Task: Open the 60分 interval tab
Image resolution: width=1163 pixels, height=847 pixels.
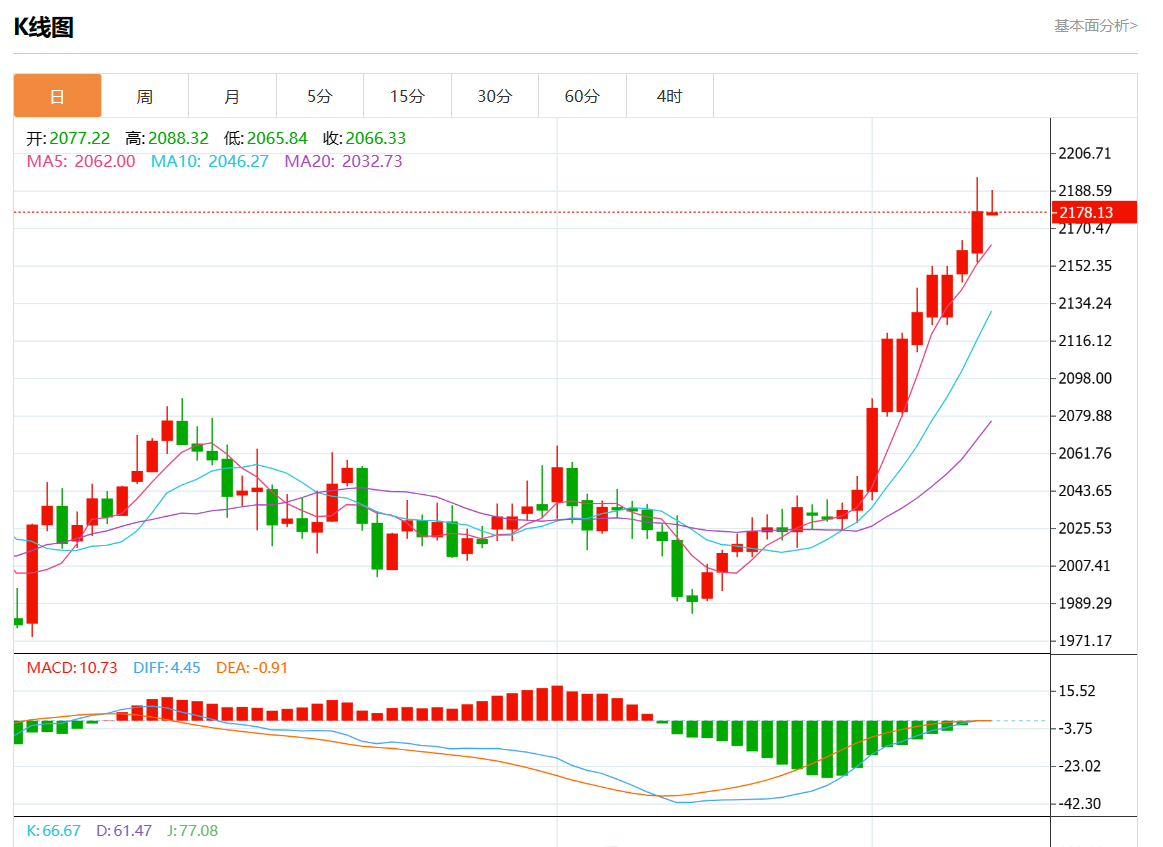Action: (x=582, y=96)
